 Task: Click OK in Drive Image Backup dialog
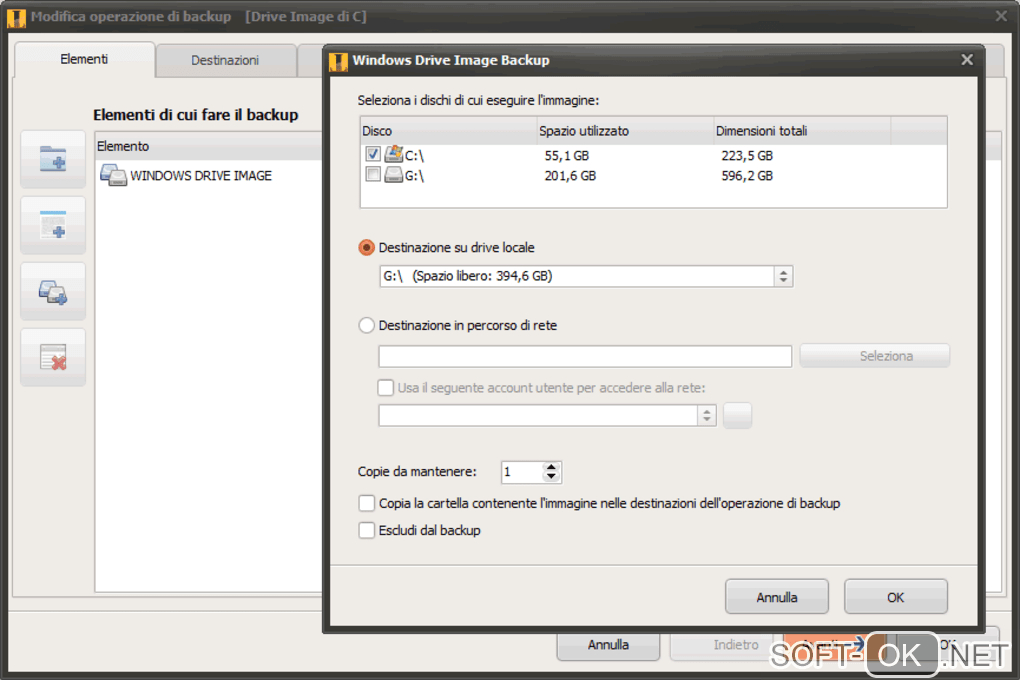(896, 597)
